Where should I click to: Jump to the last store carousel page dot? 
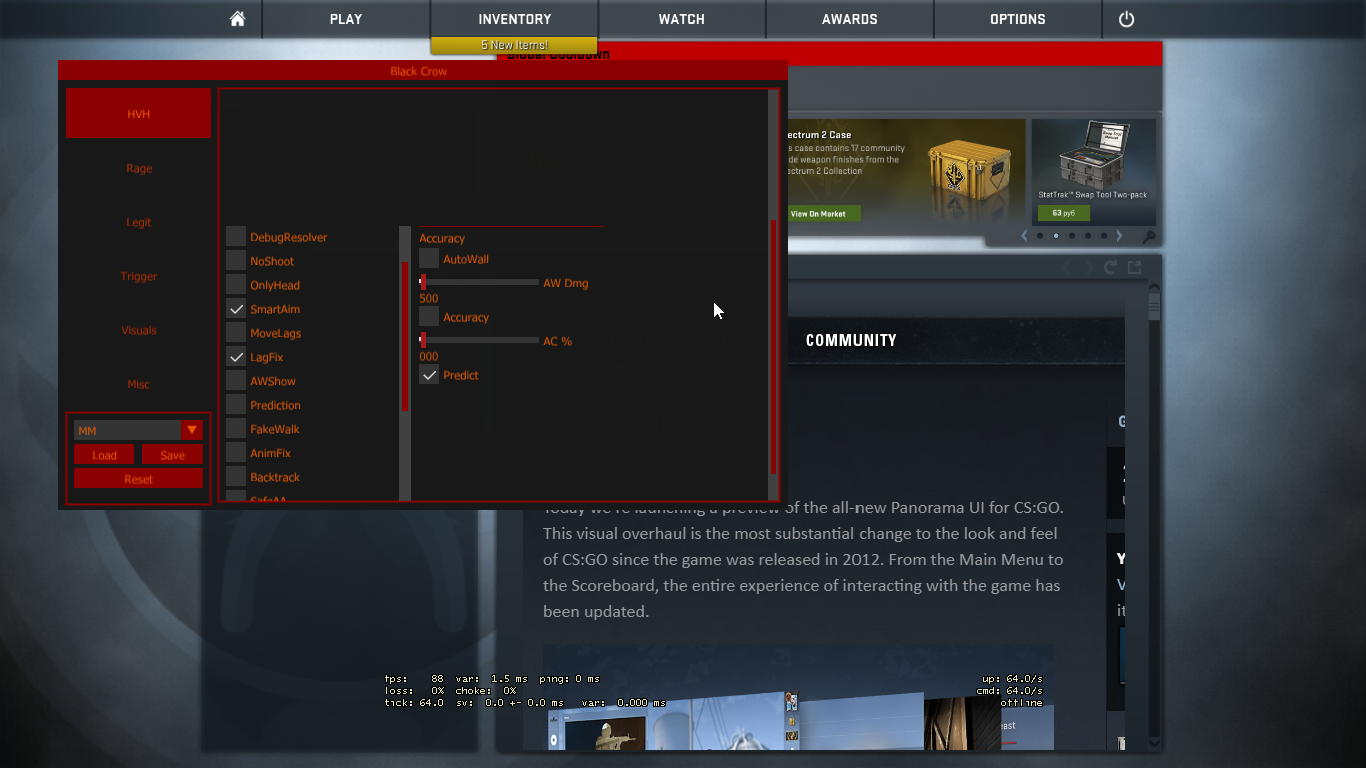pyautogui.click(x=1104, y=236)
